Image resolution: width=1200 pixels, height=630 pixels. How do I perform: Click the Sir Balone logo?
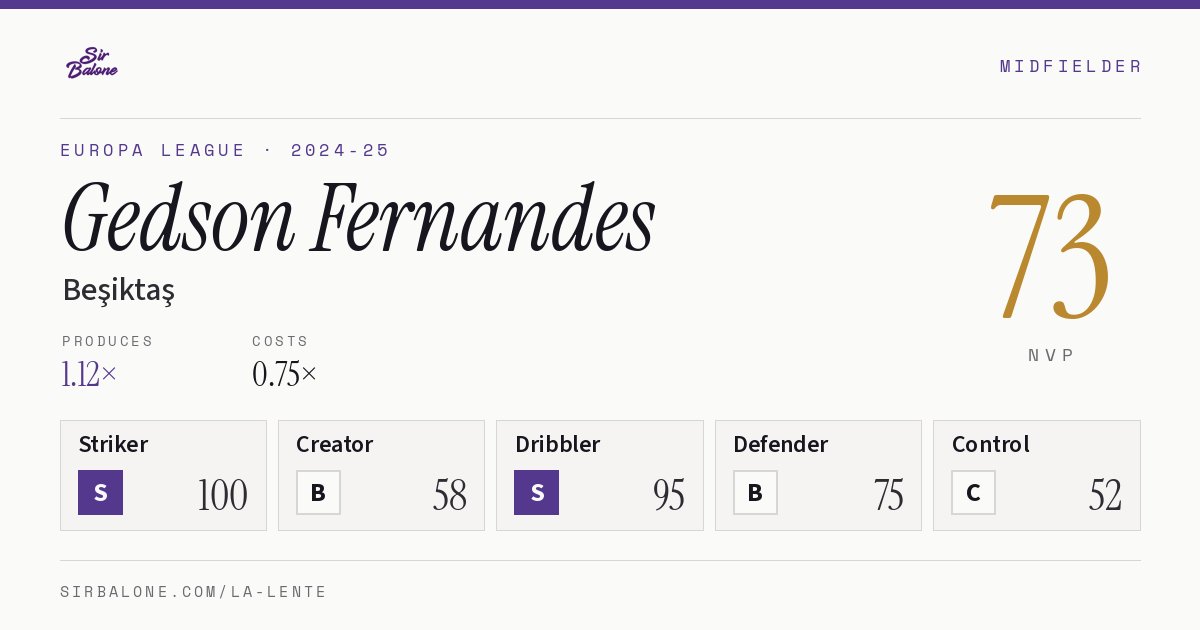click(92, 63)
